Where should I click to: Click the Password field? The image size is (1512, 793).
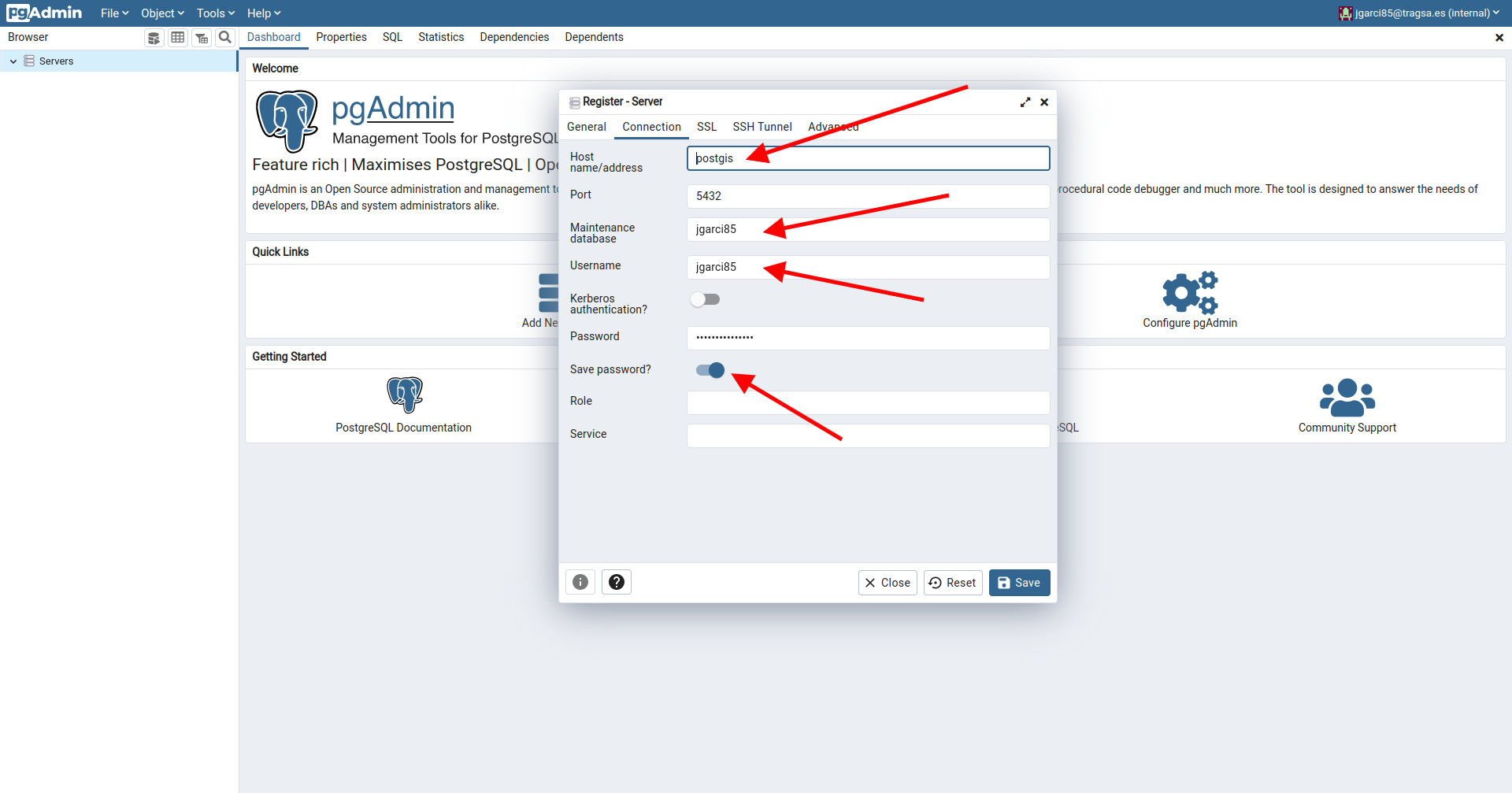click(x=868, y=338)
